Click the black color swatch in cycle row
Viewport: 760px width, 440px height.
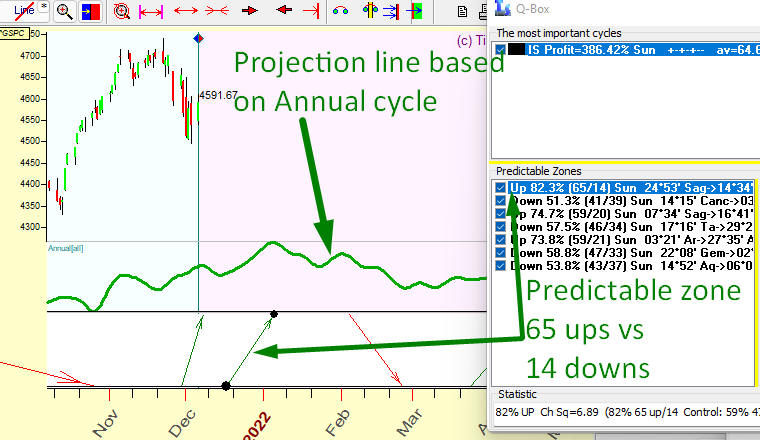517,50
